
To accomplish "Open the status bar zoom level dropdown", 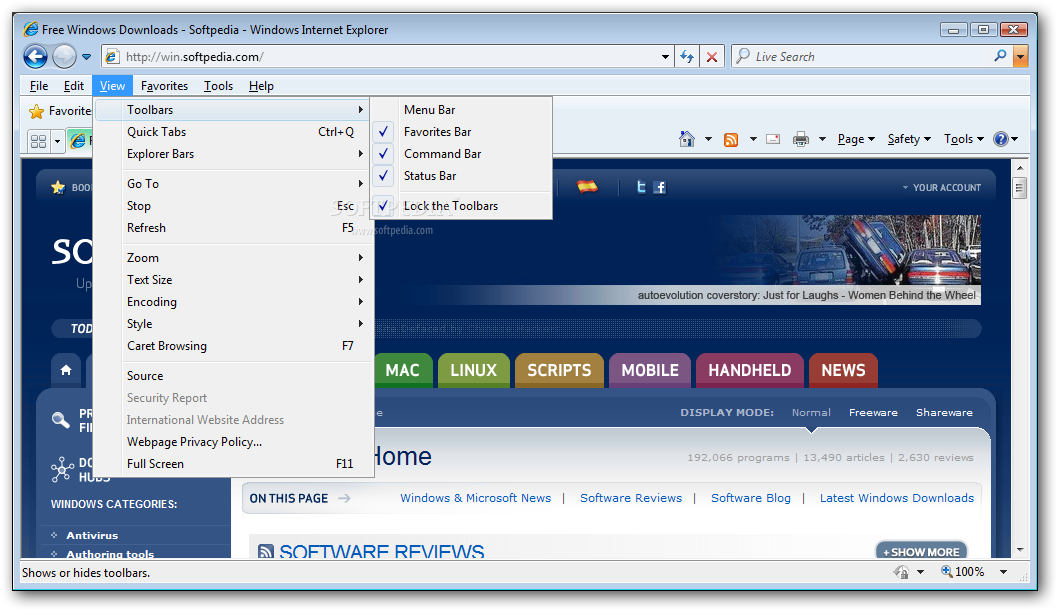I will point(1003,572).
